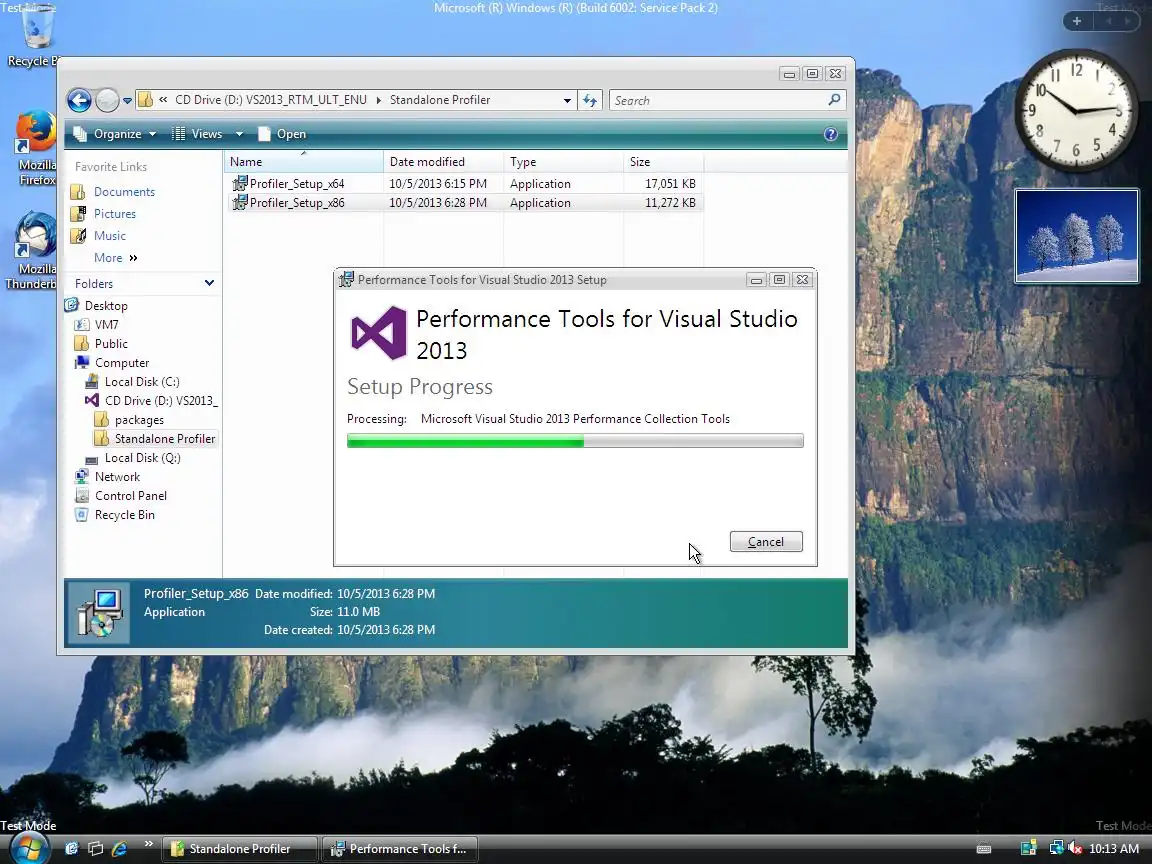This screenshot has width=1152, height=864.
Task: Click the 17,051 KB size cell
Action: tap(670, 184)
